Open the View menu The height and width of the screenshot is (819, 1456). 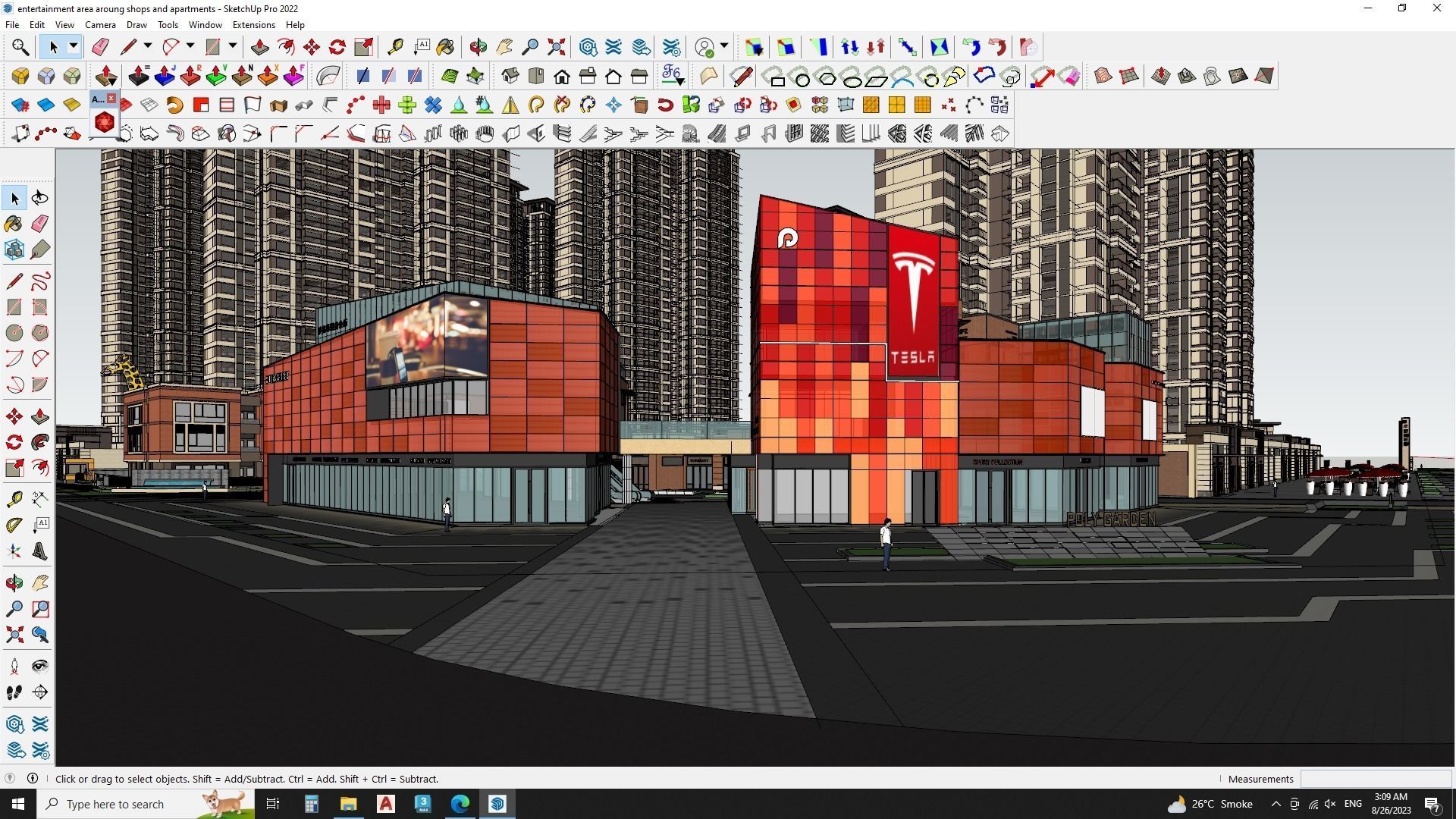point(64,25)
